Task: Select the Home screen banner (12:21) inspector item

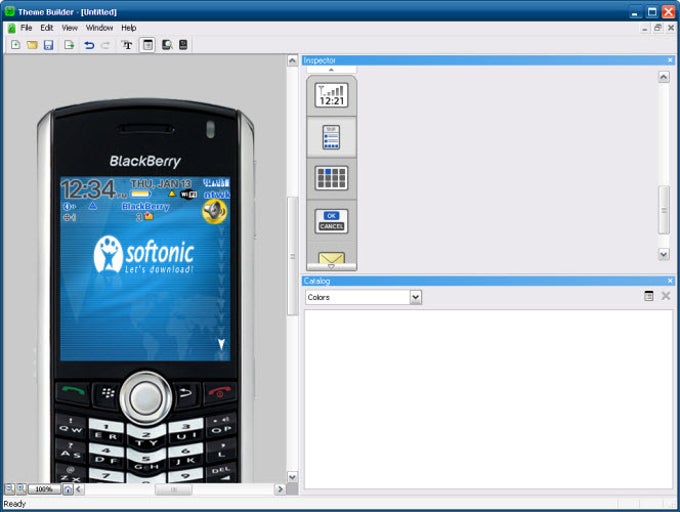Action: (331, 95)
